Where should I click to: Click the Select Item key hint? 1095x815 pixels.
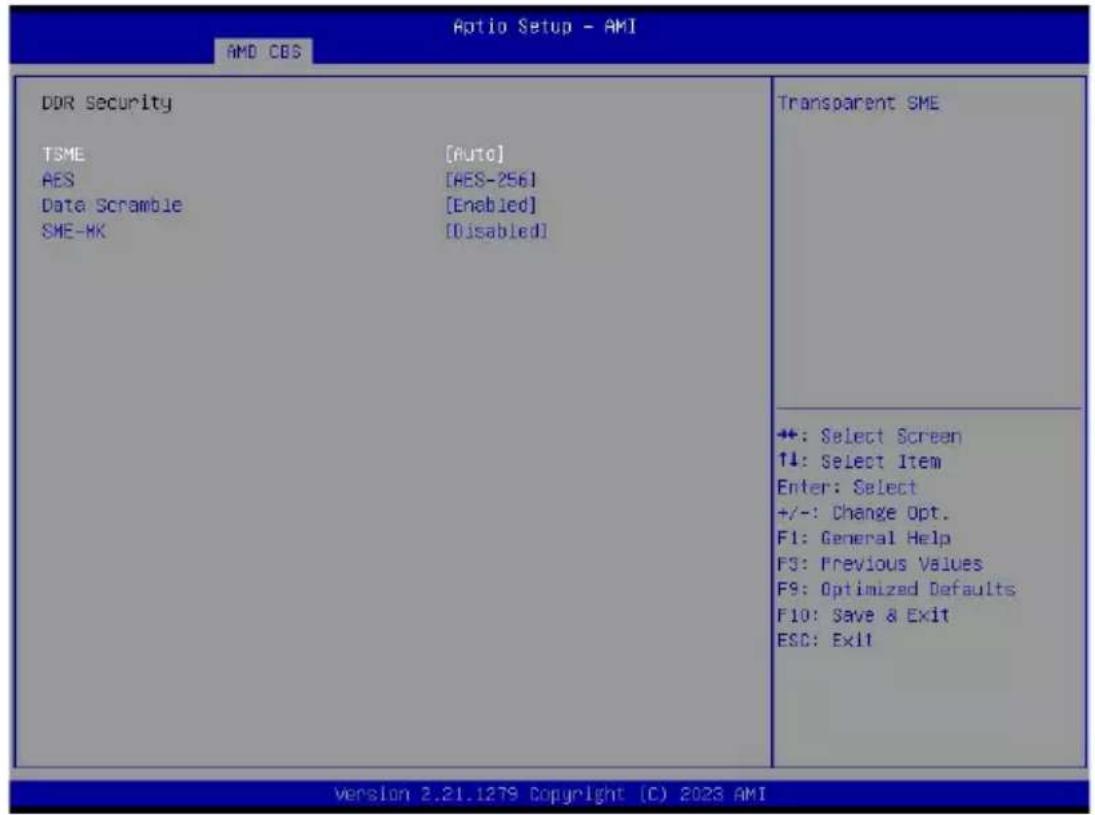[859, 462]
